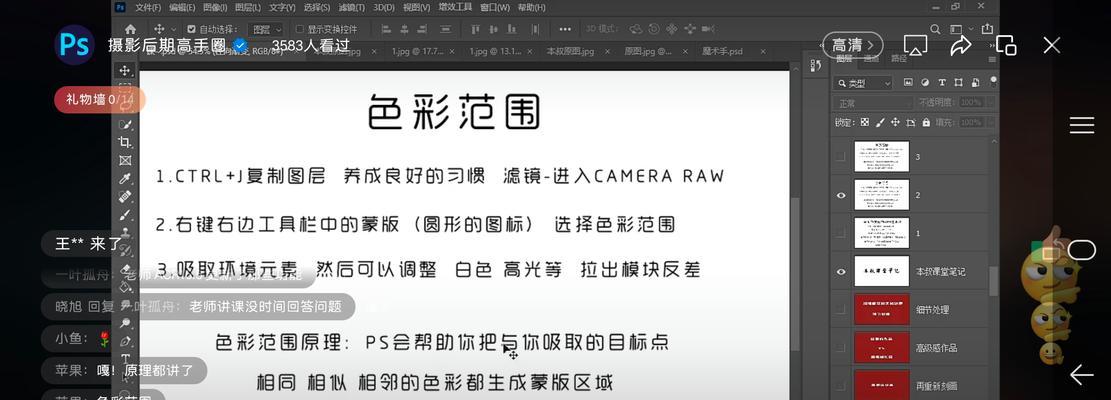Click align vertical centers icon

495,29
